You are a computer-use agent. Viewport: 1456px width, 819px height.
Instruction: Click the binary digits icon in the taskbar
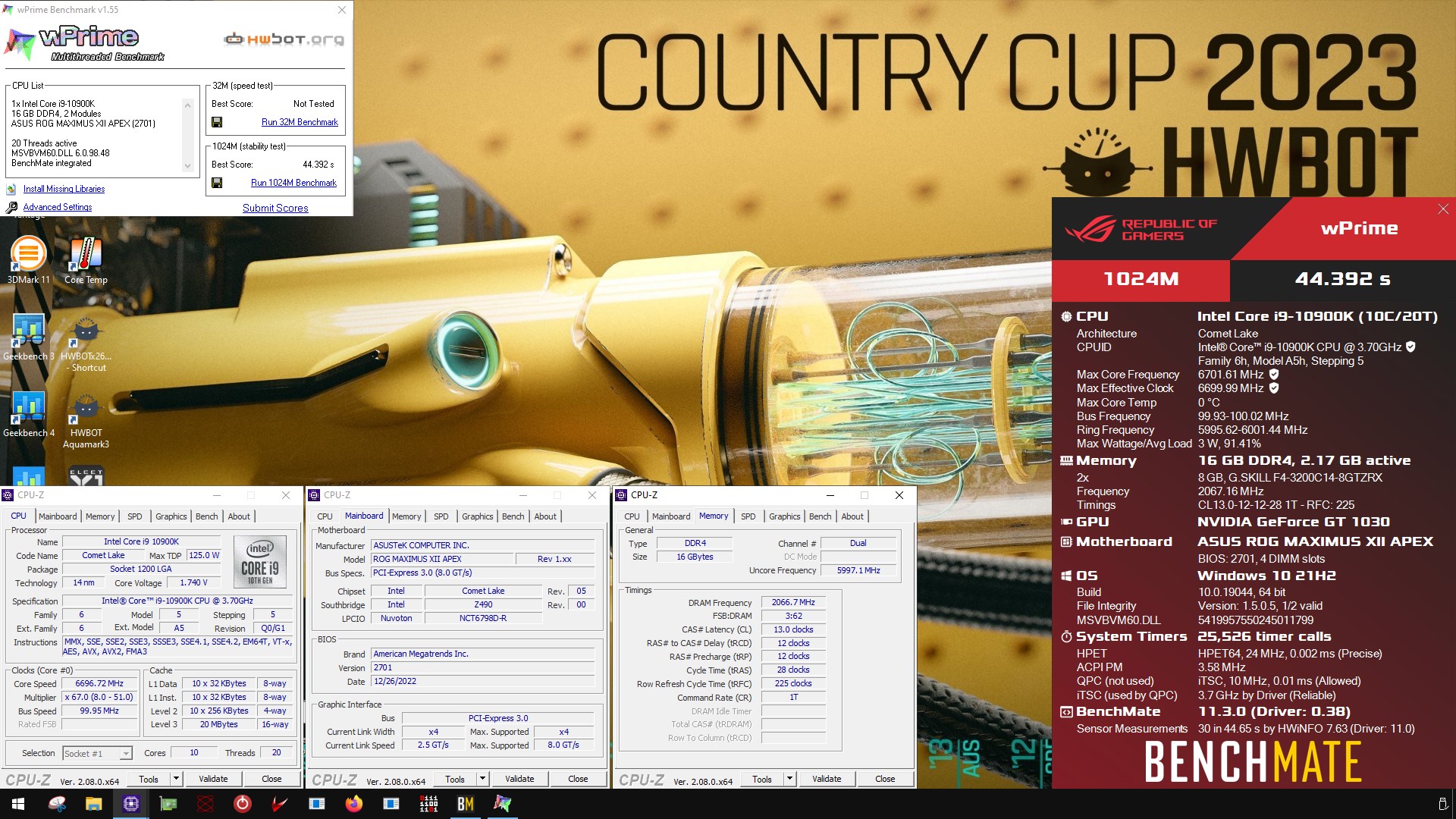click(x=428, y=804)
